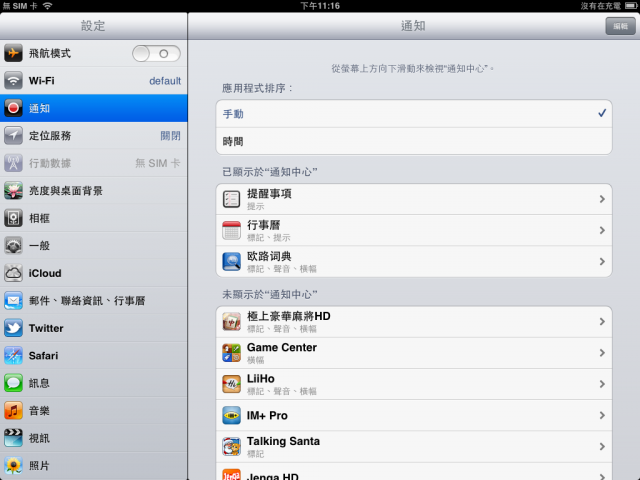
Task: Tap the Jenga HD app icon
Action: click(x=231, y=474)
